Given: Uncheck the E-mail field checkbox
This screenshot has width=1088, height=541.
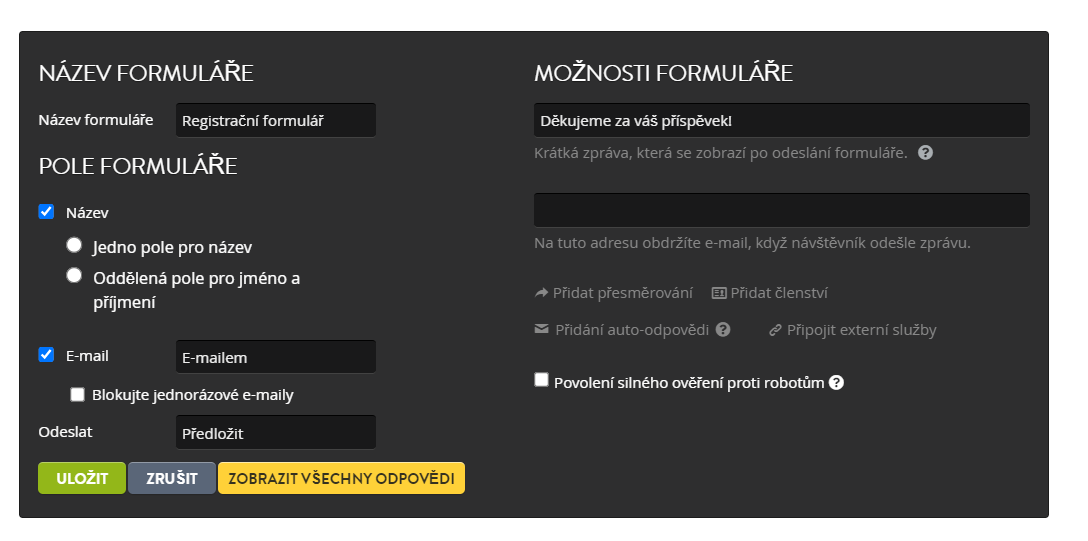Looking at the screenshot, I should pyautogui.click(x=46, y=354).
